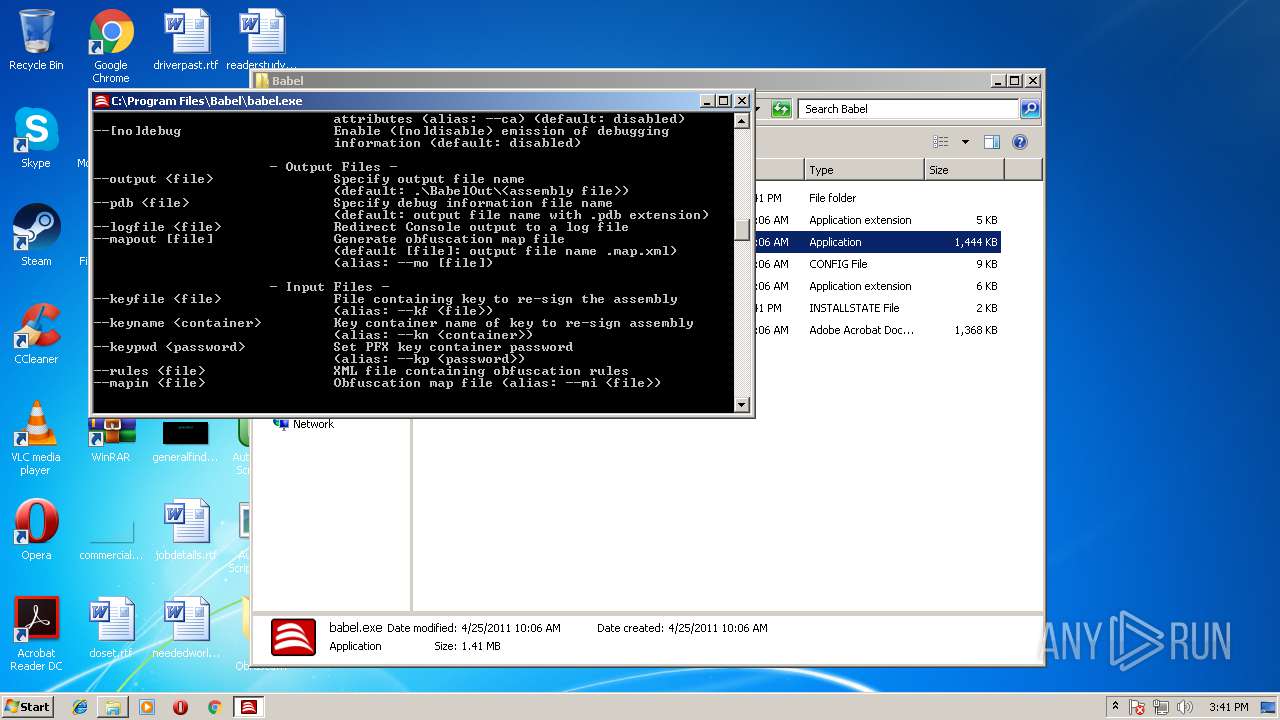
Task: Open Windows Media Player from the taskbar
Action: [x=147, y=707]
